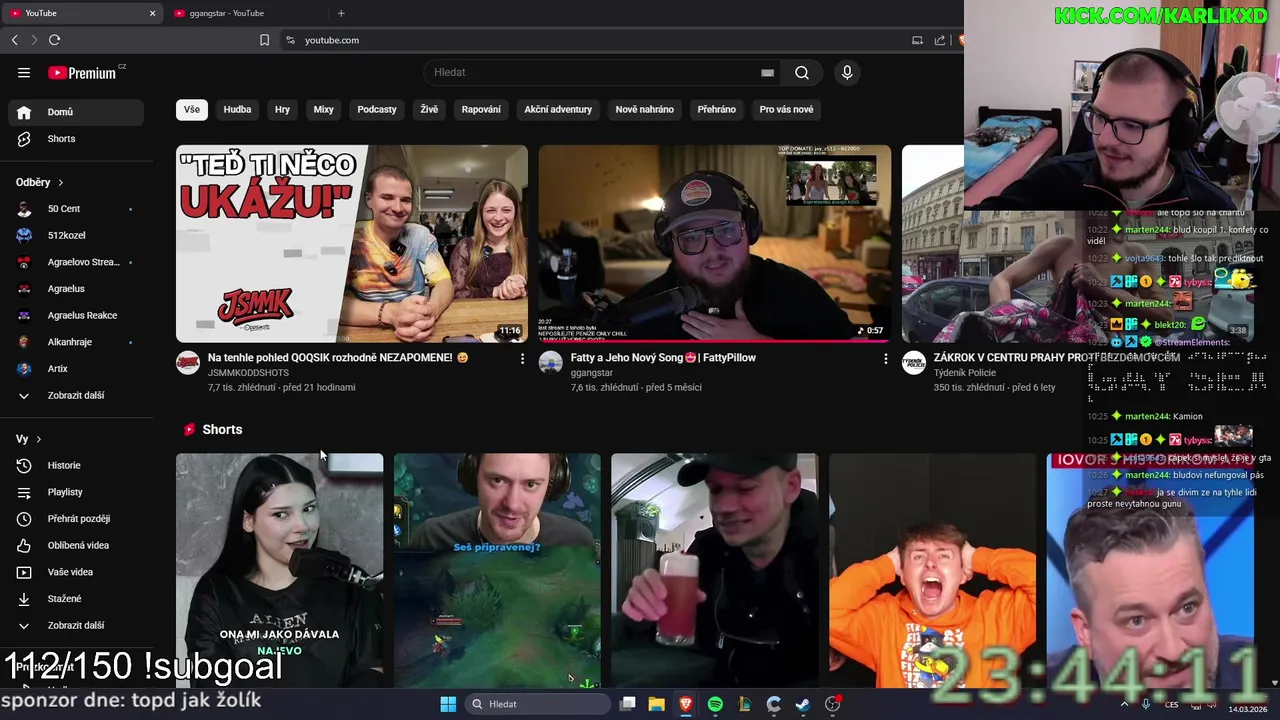Launch Spotify from the taskbar

715,704
